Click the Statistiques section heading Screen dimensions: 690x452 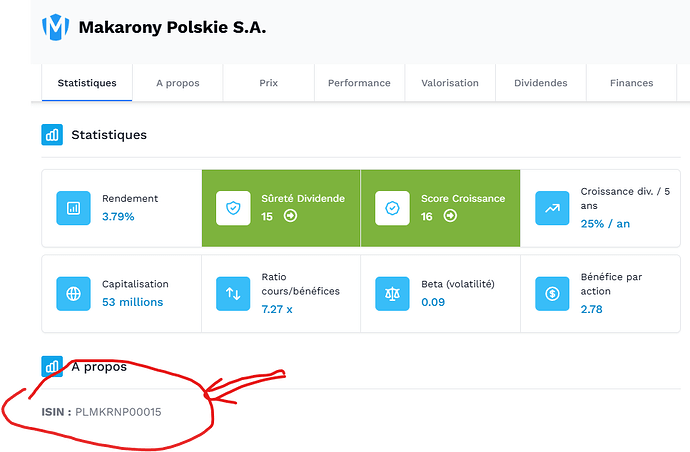coord(109,135)
